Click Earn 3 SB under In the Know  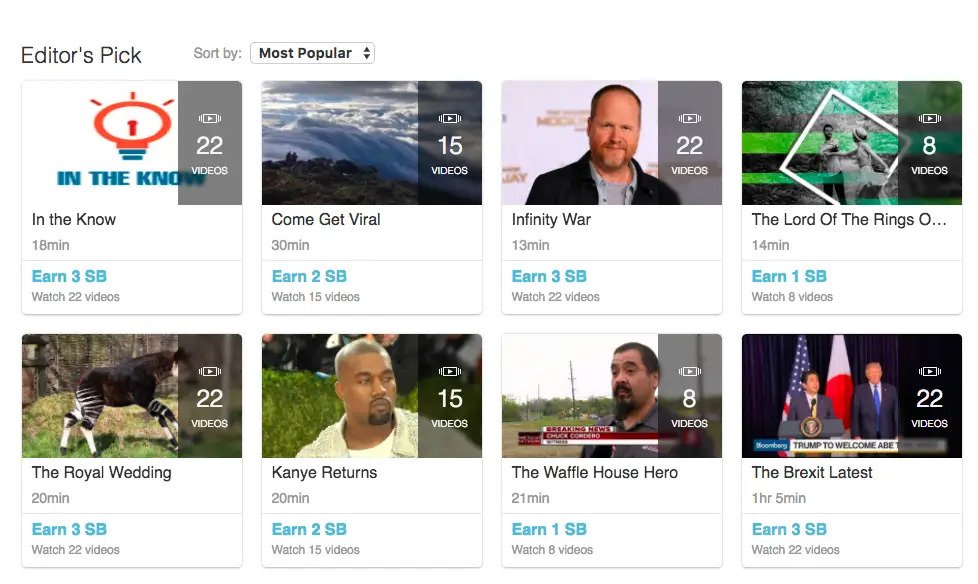(69, 276)
